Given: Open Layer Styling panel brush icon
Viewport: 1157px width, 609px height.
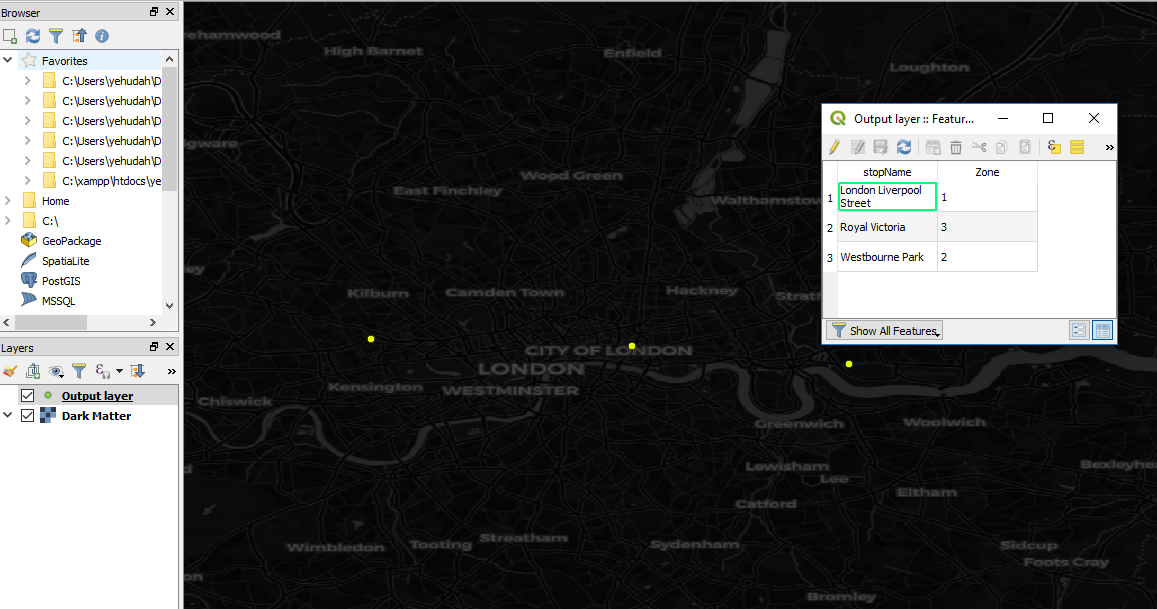Looking at the screenshot, I should pos(10,371).
